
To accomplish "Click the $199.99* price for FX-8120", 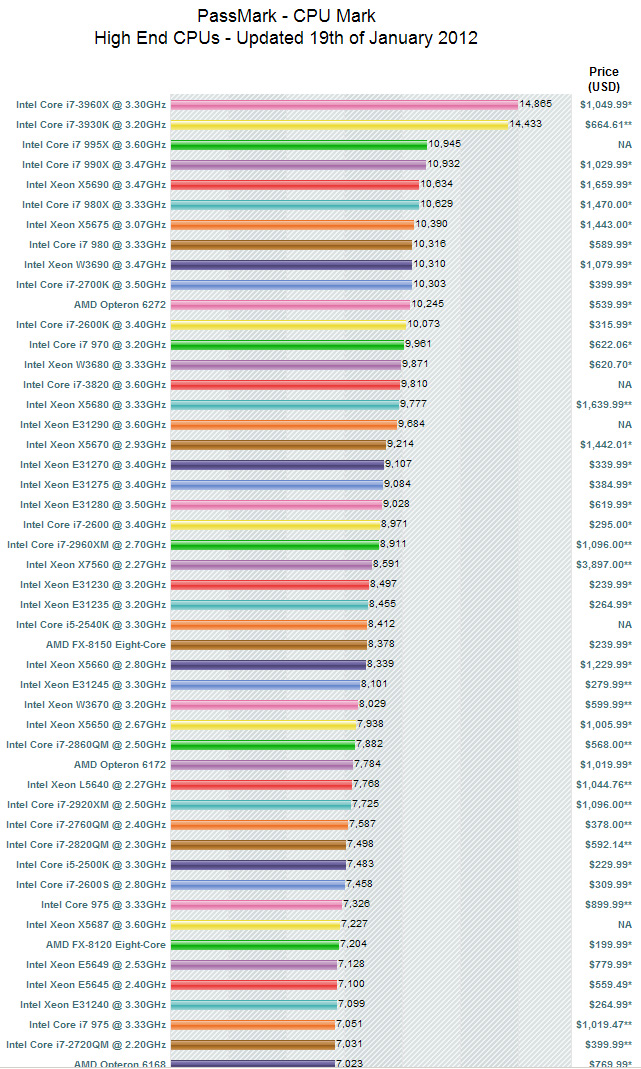I will tap(610, 944).
